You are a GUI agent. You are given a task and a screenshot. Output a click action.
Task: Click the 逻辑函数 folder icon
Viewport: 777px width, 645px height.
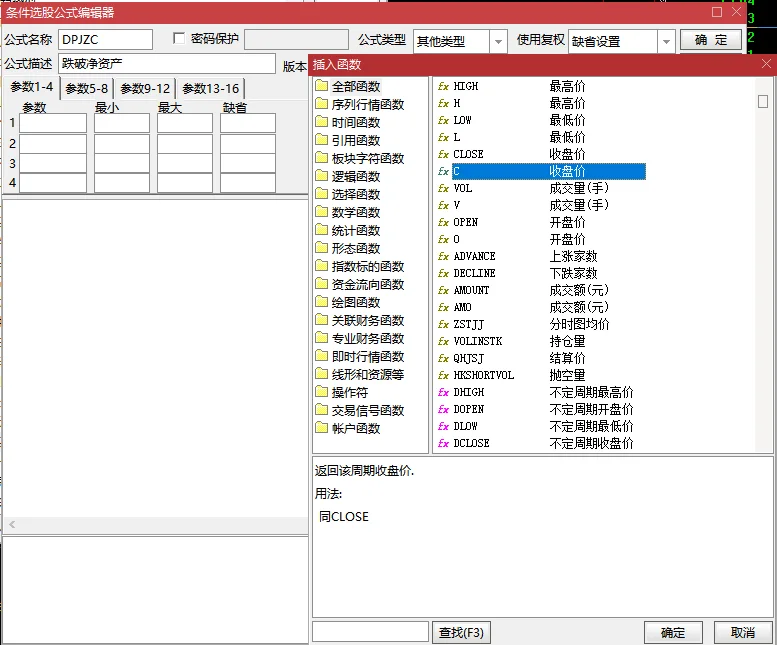pyautogui.click(x=322, y=176)
